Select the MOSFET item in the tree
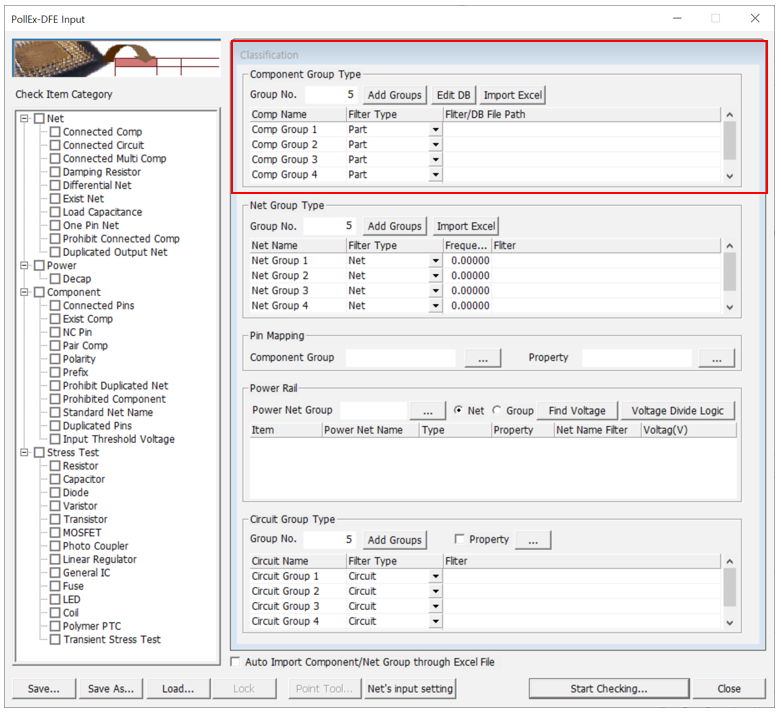Viewport: 781px width, 713px height. point(81,533)
